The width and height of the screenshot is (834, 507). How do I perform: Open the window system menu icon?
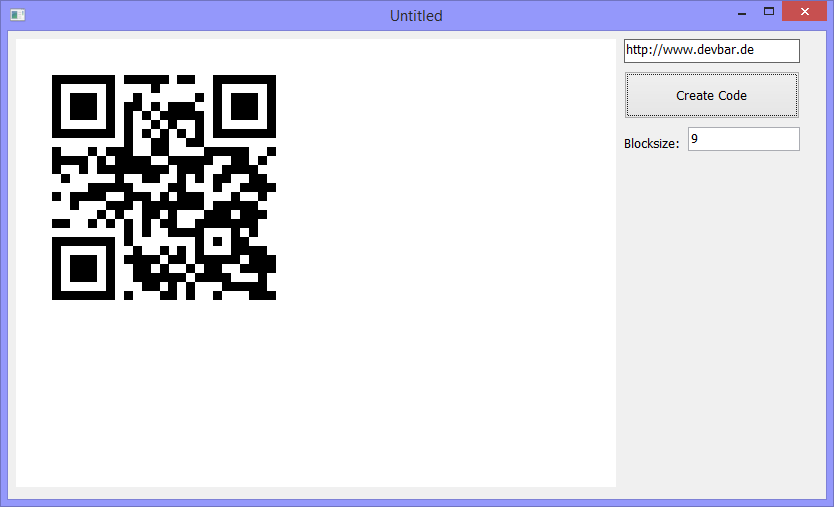click(x=18, y=15)
